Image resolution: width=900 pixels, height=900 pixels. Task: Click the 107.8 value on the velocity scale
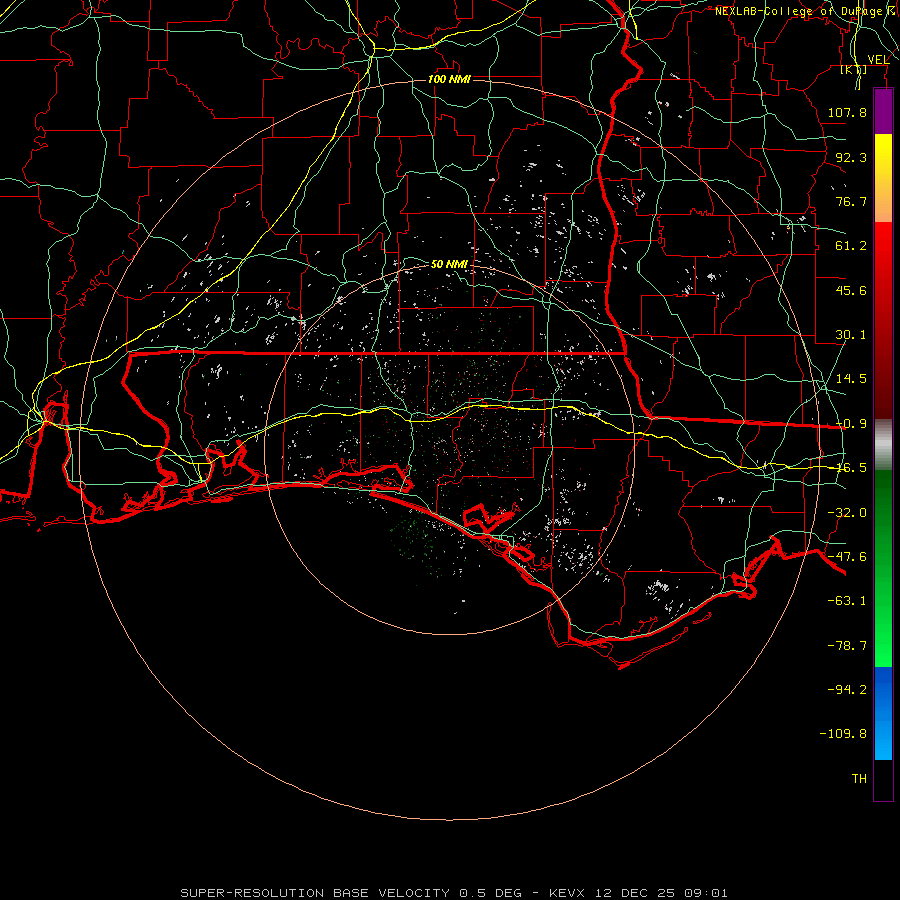click(847, 112)
